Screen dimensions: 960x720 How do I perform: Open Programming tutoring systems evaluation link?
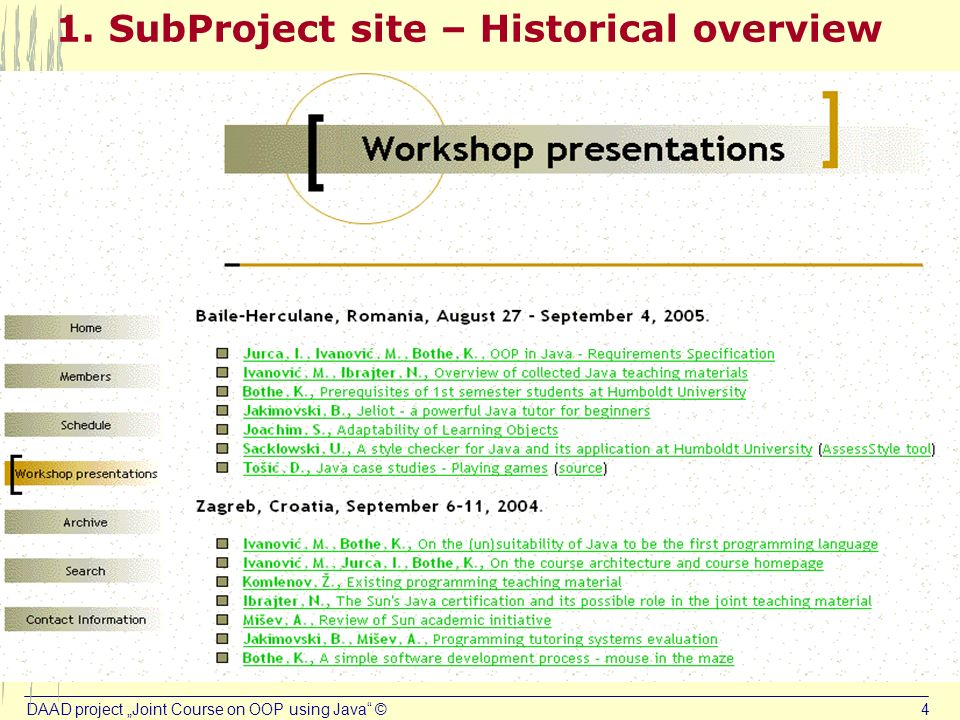480,639
